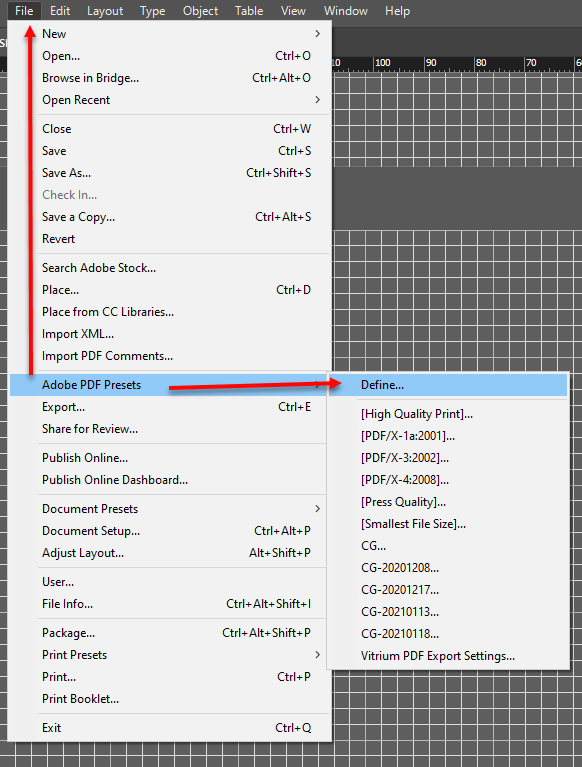Image resolution: width=582 pixels, height=767 pixels.
Task: Open the Edit menu
Action: 60,11
